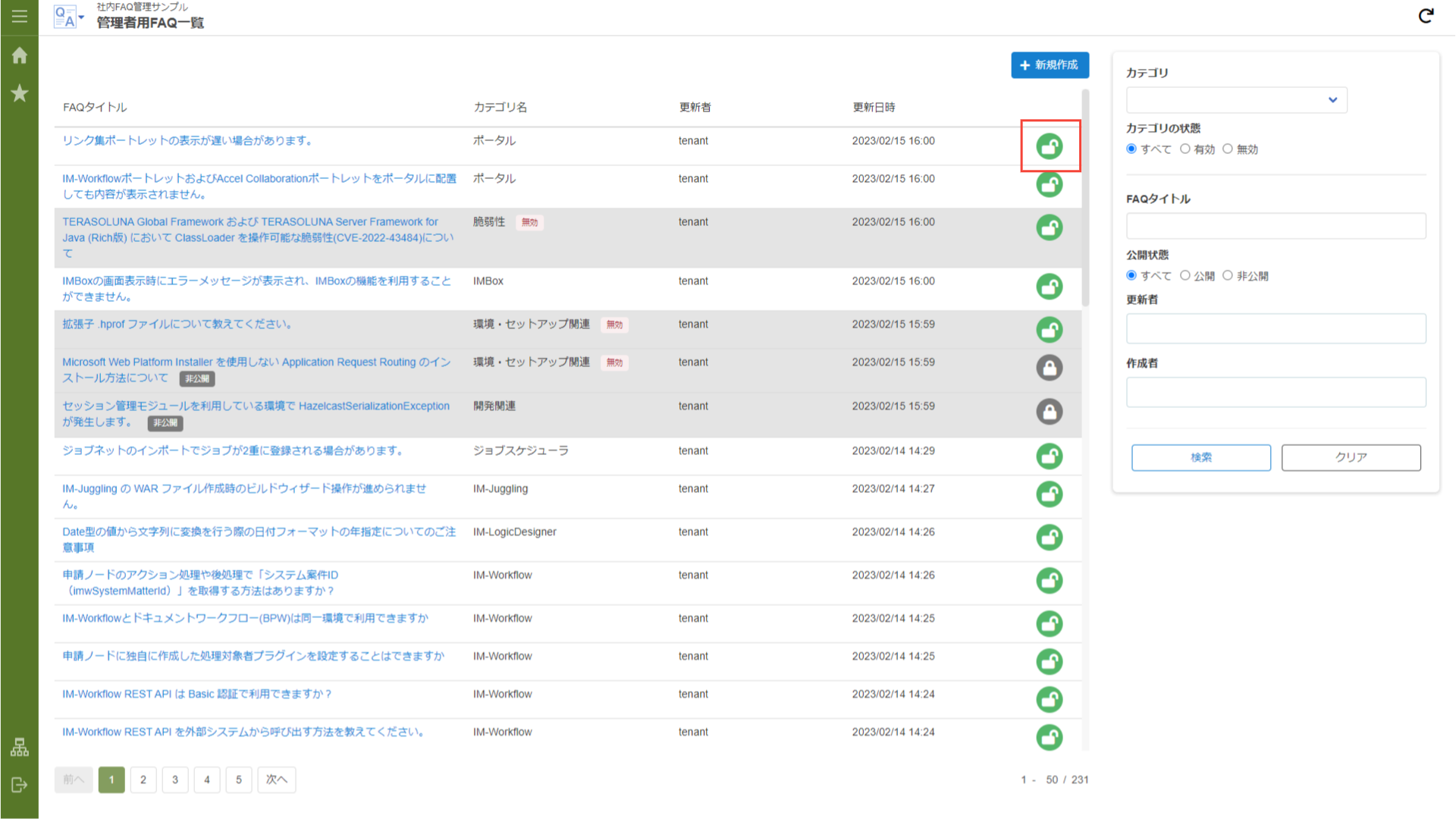
Task: Click 前へ previous page button
Action: tap(74, 780)
